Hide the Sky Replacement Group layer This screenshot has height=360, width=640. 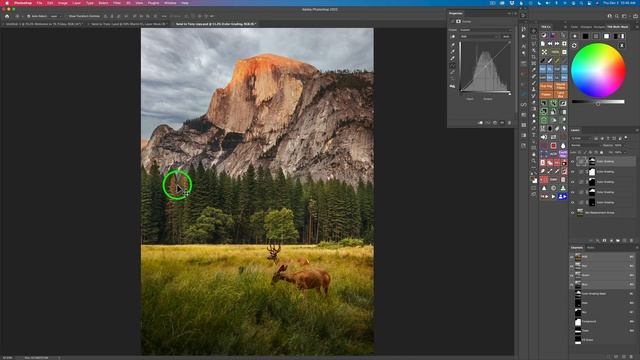pos(572,212)
